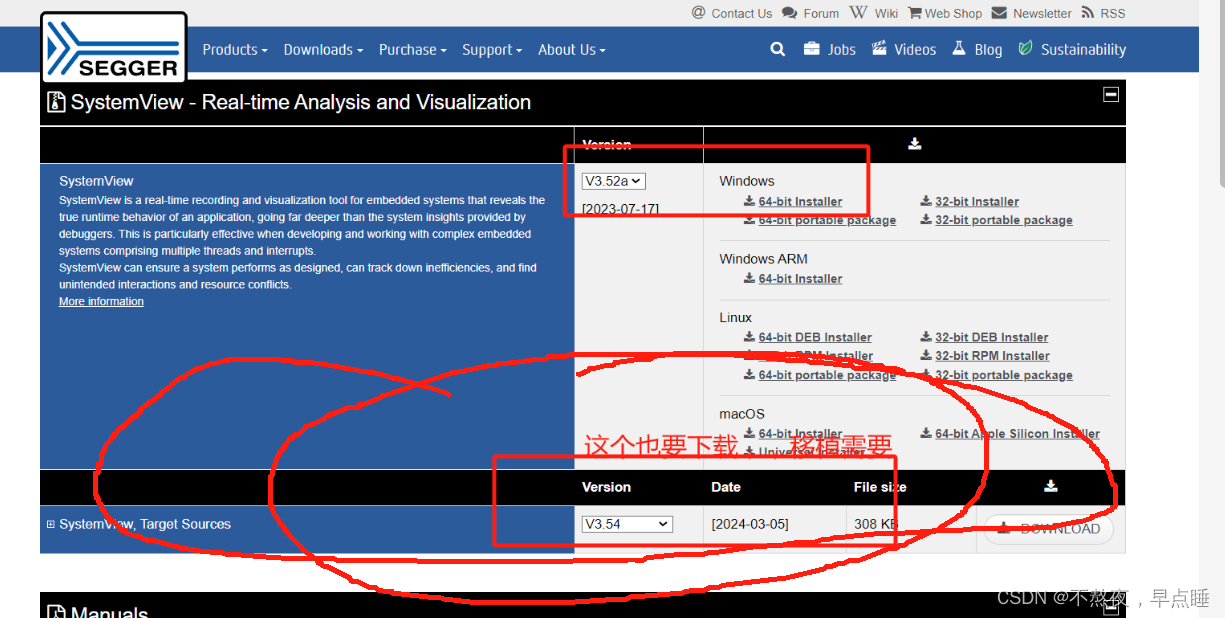Open the Videos page
Image resolution: width=1225 pixels, height=618 pixels.
(903, 49)
